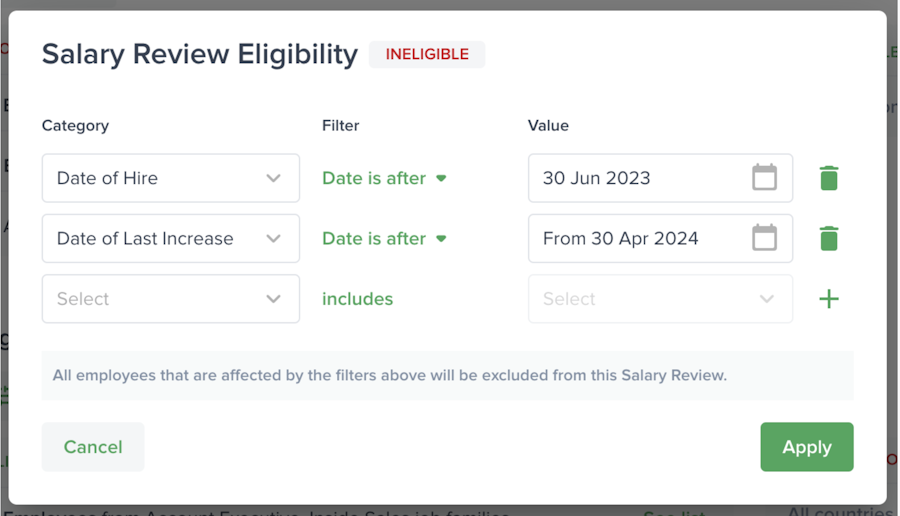The height and width of the screenshot is (516, 900).
Task: Delete the Date of Last Increase filter row
Action: pyautogui.click(x=829, y=239)
